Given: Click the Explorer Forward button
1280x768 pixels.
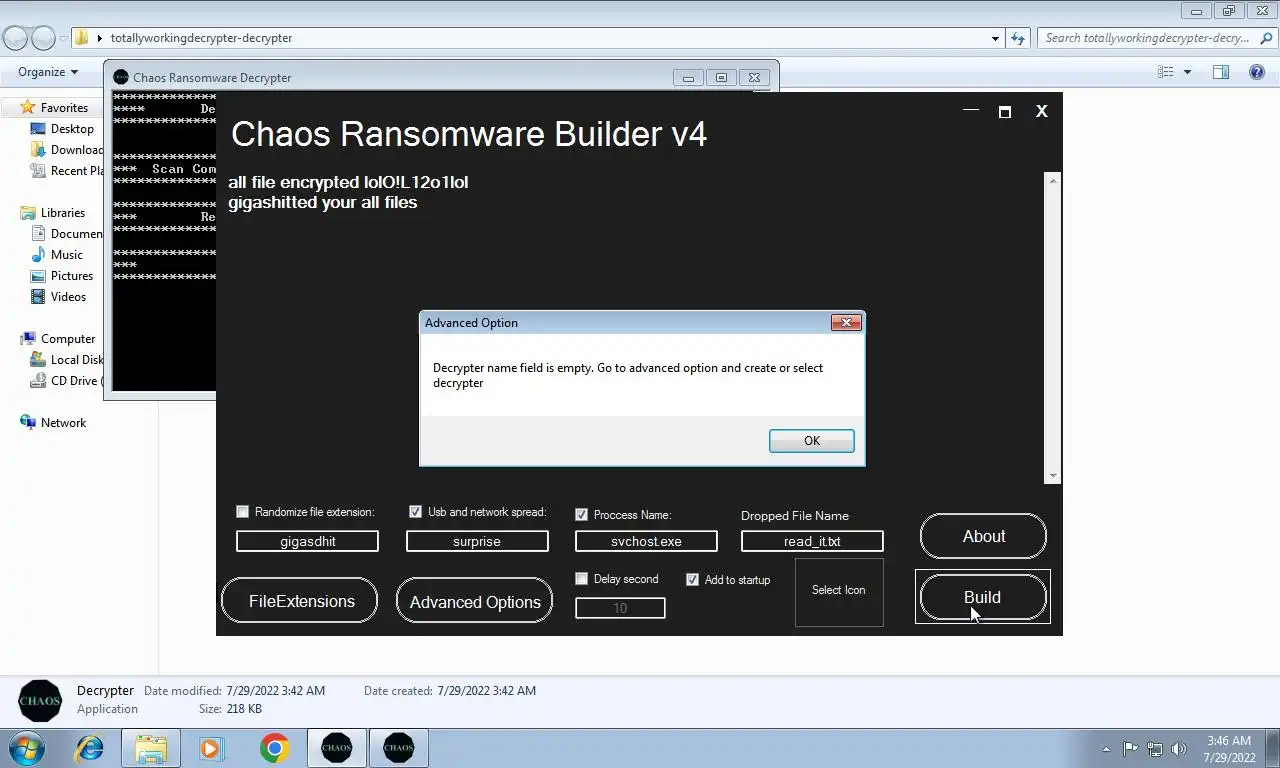Looking at the screenshot, I should click(43, 38).
